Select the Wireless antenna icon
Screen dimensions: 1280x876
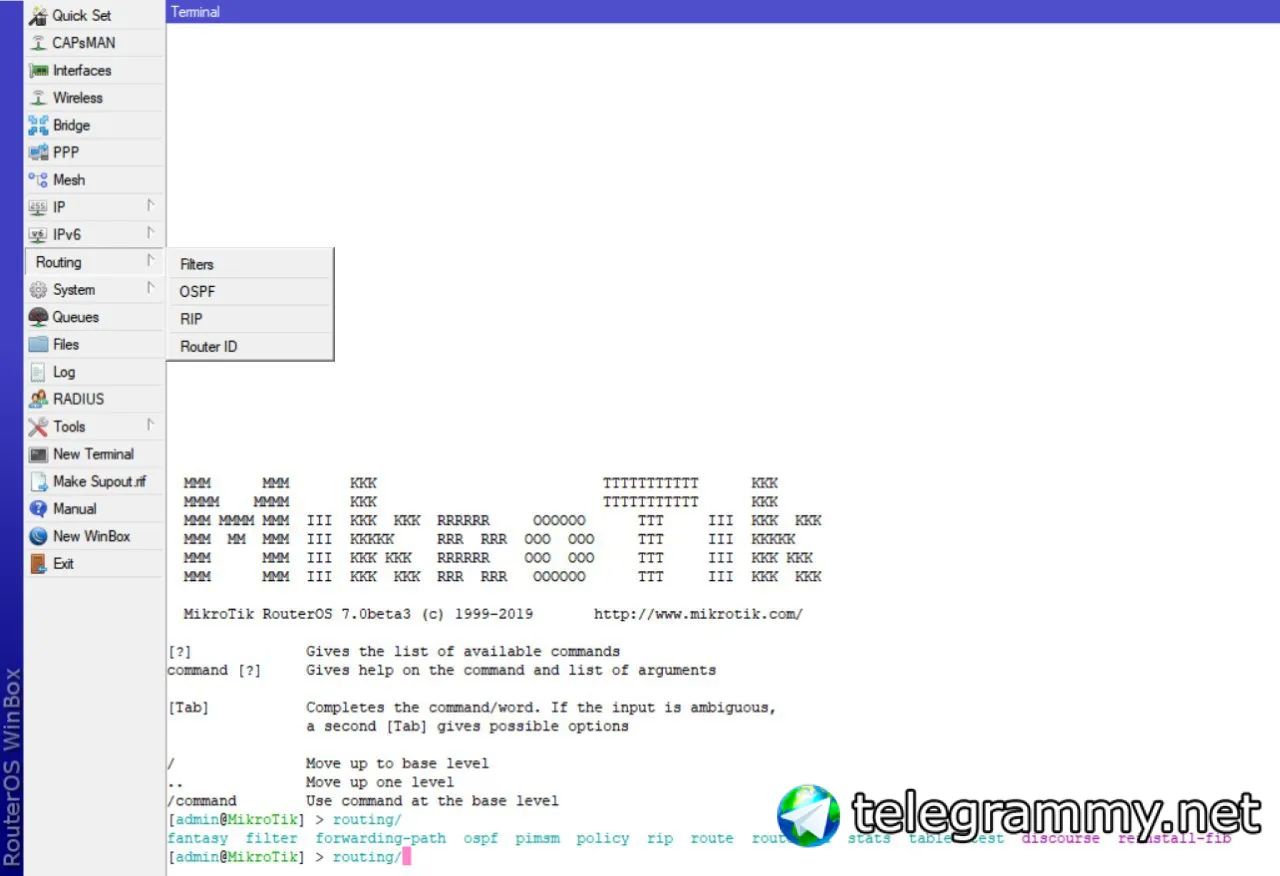pos(38,98)
